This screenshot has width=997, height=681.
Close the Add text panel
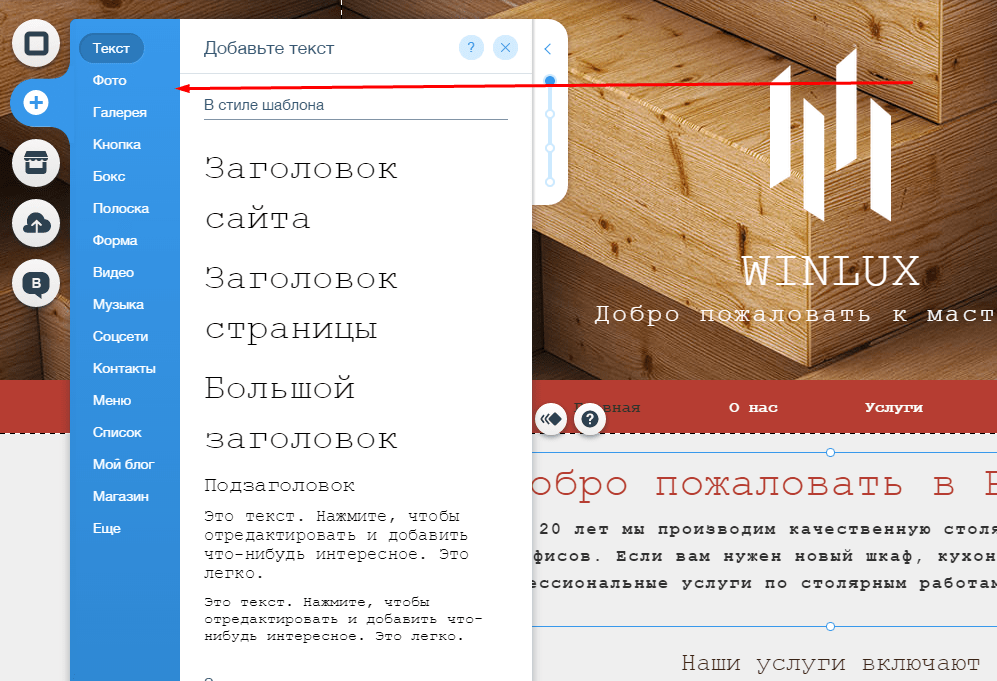[505, 48]
